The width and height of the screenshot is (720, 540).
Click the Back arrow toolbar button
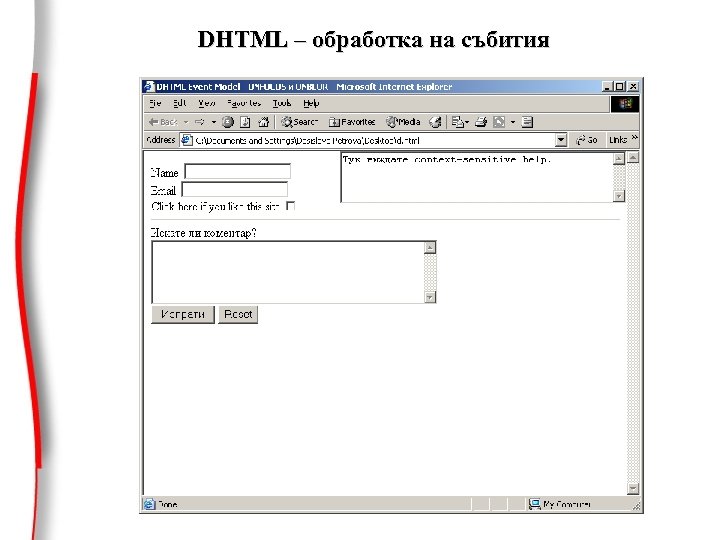(163, 122)
